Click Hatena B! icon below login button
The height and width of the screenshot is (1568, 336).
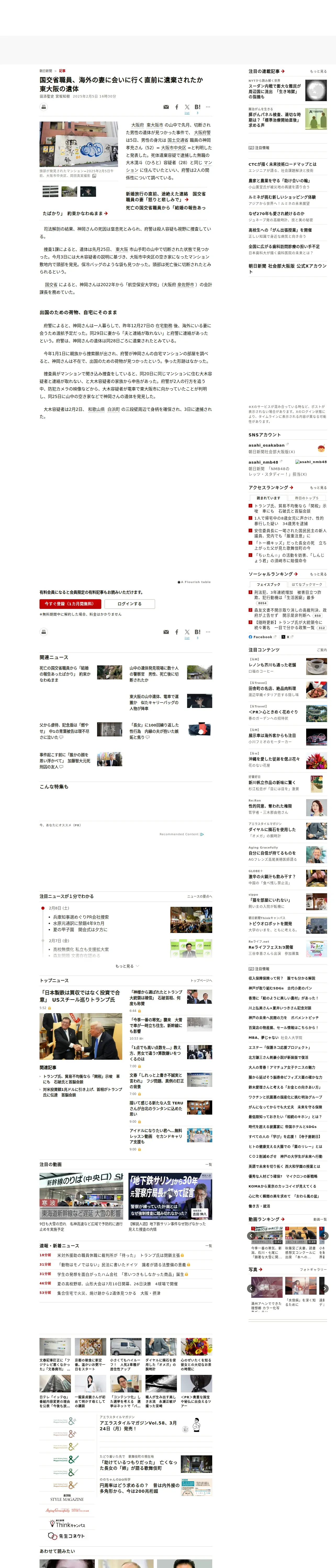pos(198,632)
